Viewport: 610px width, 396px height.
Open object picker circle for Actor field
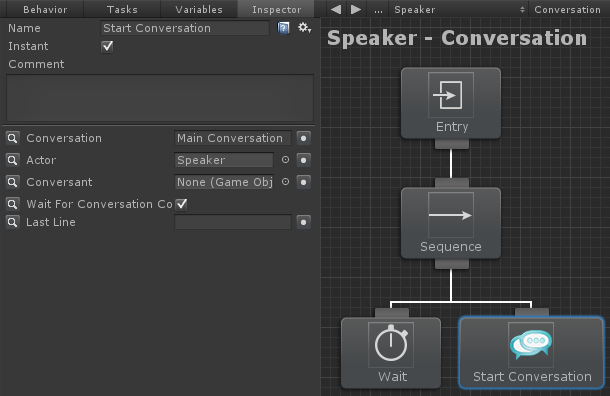tap(286, 160)
